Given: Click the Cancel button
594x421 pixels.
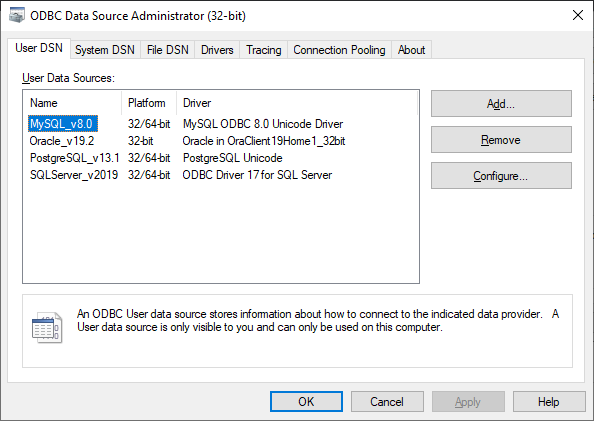Looking at the screenshot, I should (x=387, y=401).
